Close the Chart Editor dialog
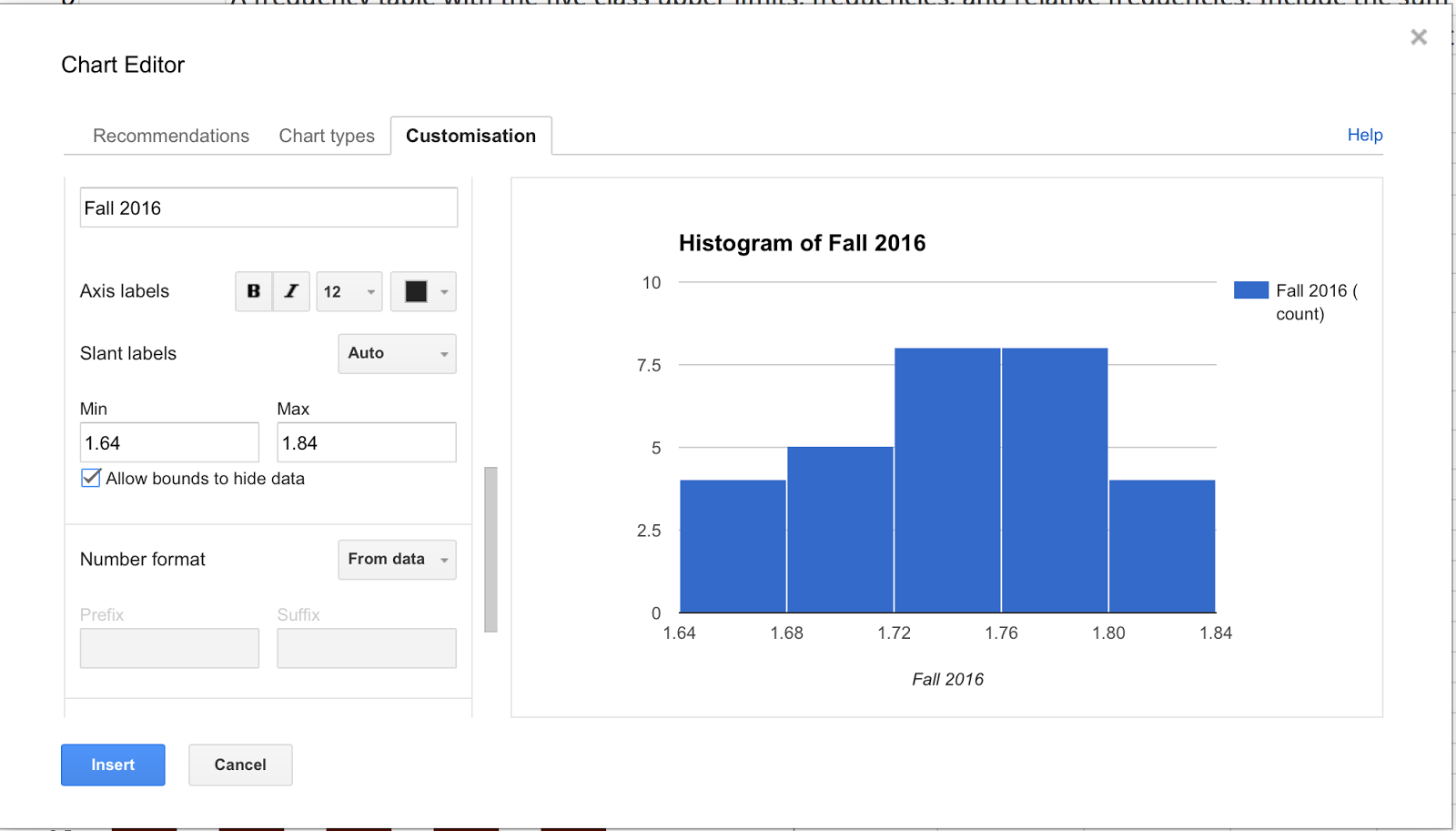This screenshot has width=1456, height=831. tap(1418, 37)
